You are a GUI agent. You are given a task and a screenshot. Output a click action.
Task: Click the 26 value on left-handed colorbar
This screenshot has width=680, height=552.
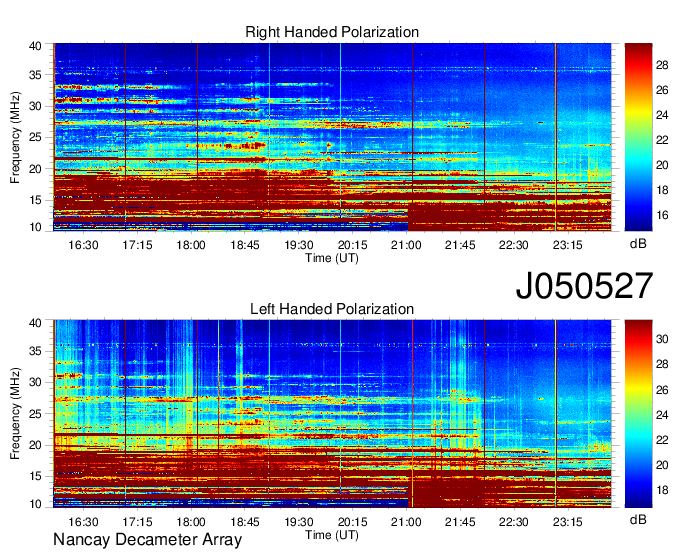coord(662,390)
